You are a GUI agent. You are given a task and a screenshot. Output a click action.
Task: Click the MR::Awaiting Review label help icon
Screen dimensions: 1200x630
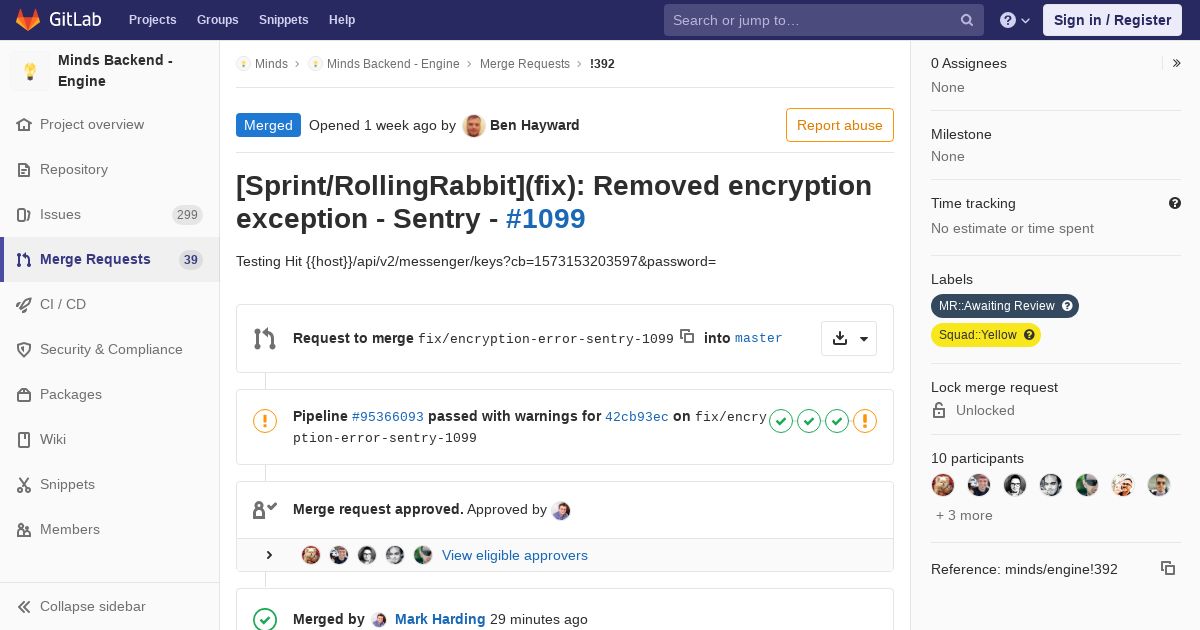pos(1067,306)
